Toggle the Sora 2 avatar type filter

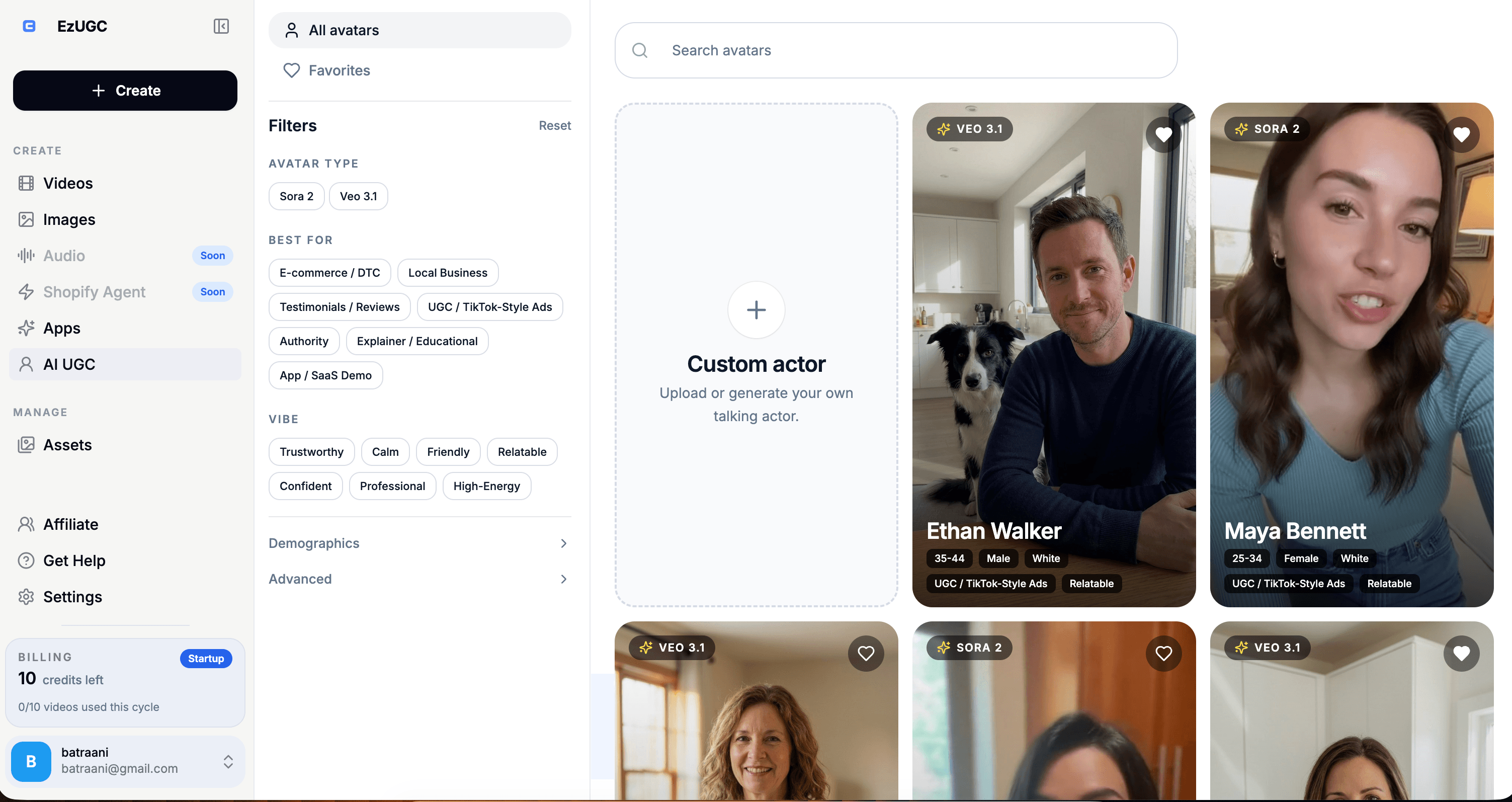pyautogui.click(x=296, y=196)
